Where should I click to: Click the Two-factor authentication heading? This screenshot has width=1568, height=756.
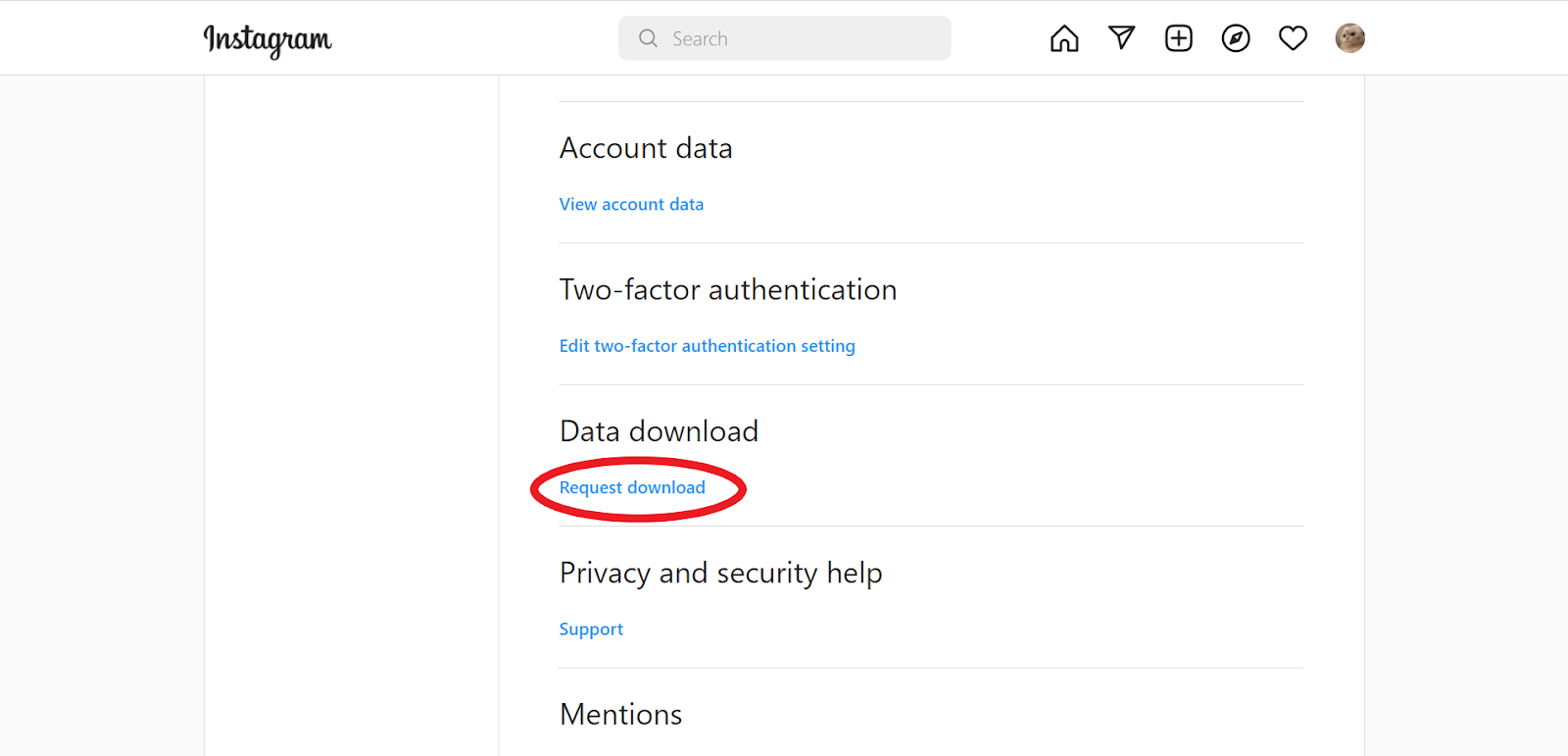coord(727,290)
